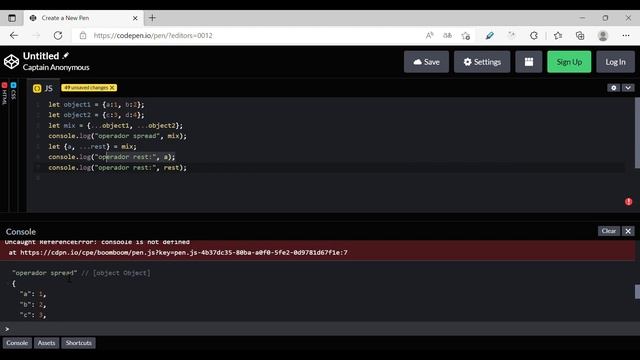Close the Create a New Pen tab
This screenshot has height=360, width=640.
(135, 18)
